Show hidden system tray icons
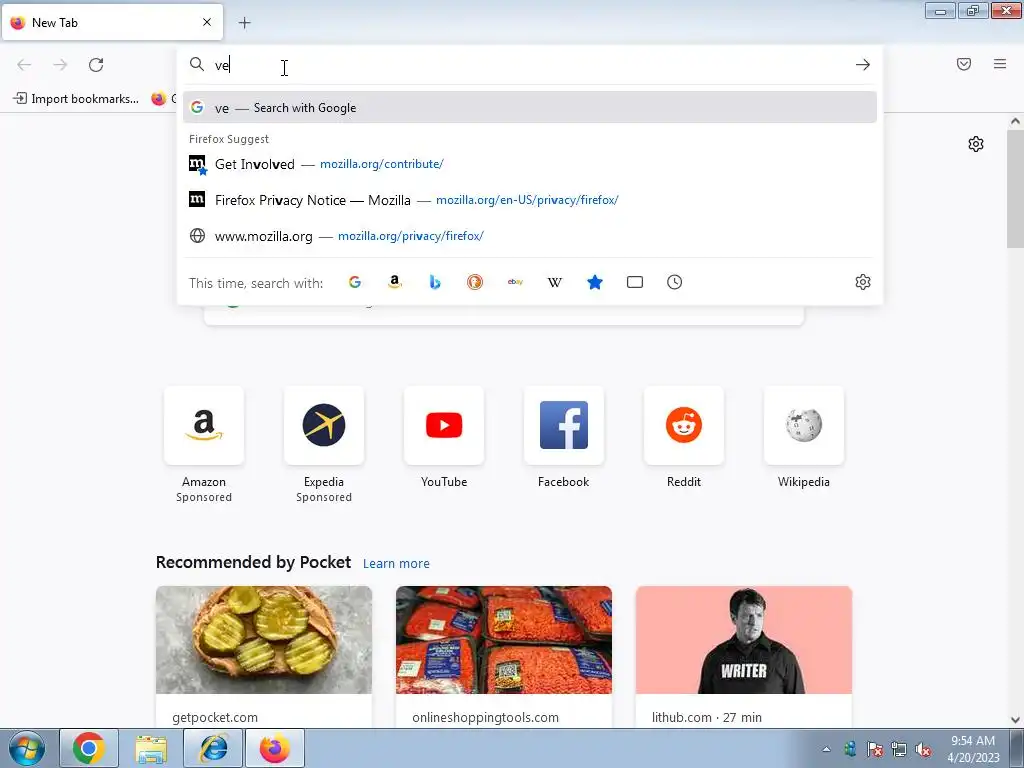This screenshot has height=768, width=1024. (826, 749)
